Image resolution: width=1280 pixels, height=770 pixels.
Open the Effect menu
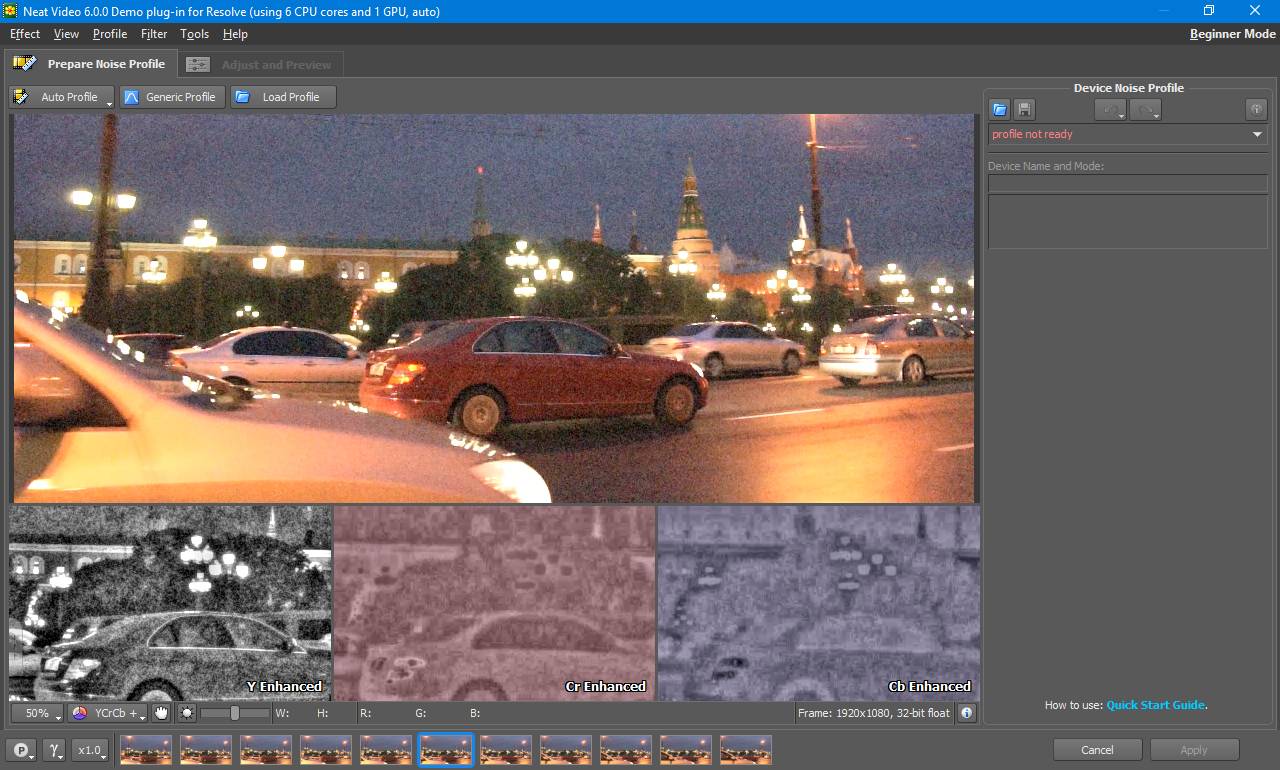coord(25,34)
